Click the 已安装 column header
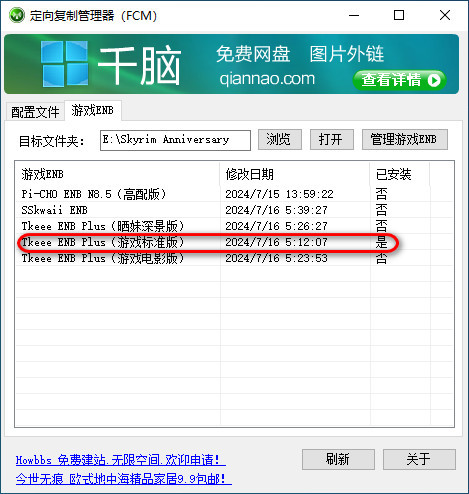The width and height of the screenshot is (469, 494). (x=400, y=174)
